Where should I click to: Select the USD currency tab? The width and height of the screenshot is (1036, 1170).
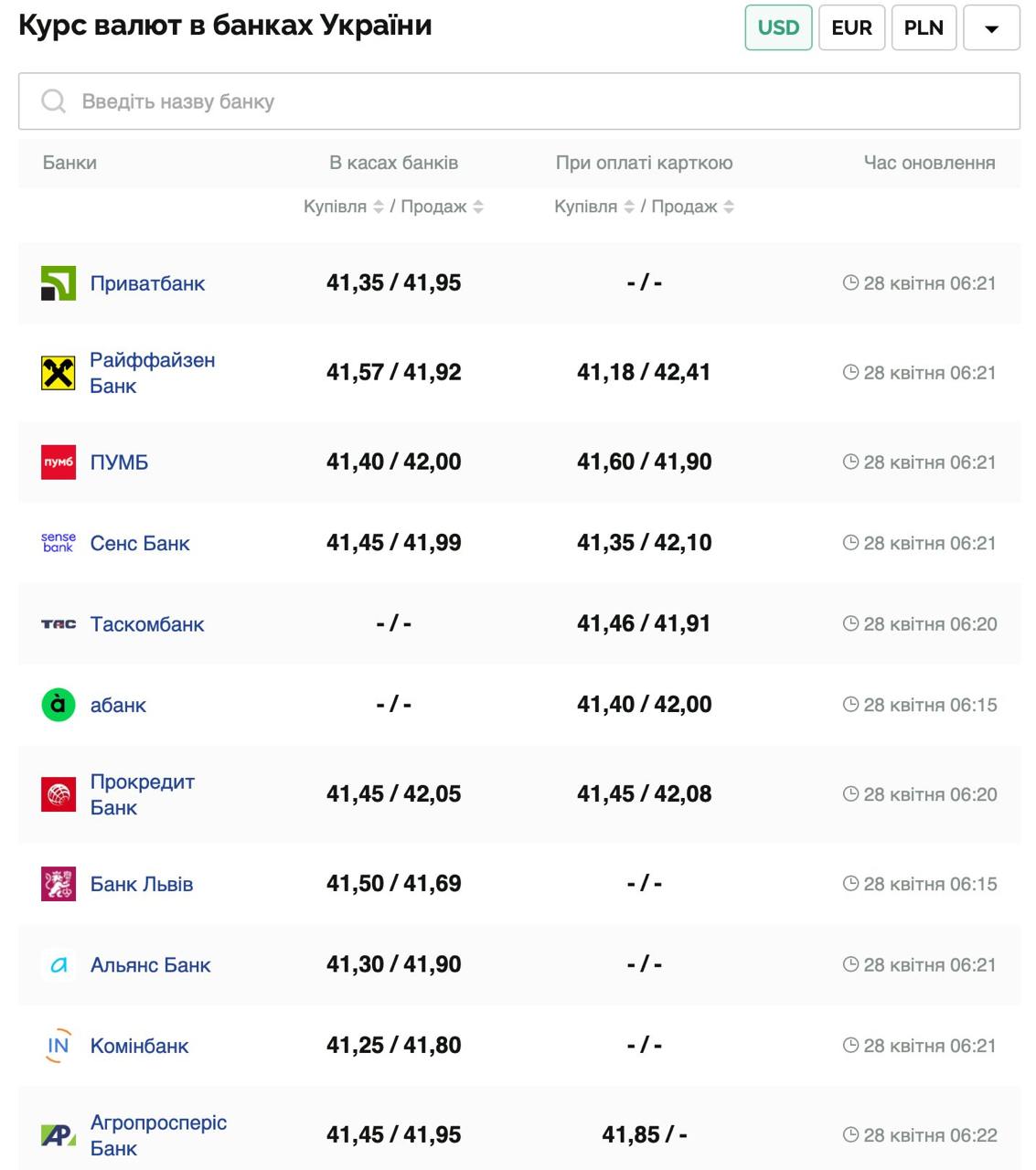(x=778, y=27)
